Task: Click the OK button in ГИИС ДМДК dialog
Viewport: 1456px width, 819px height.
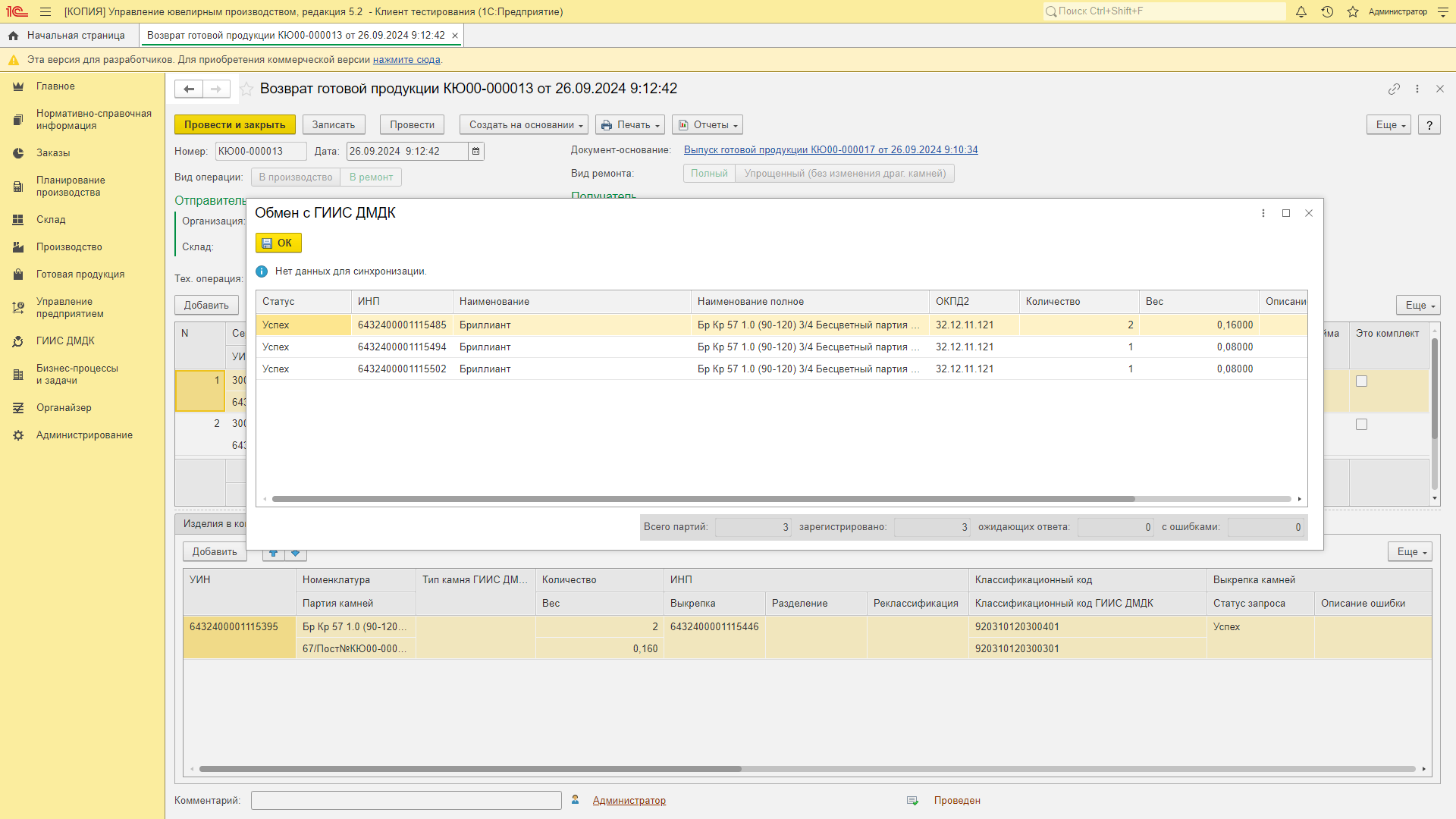Action: click(278, 243)
